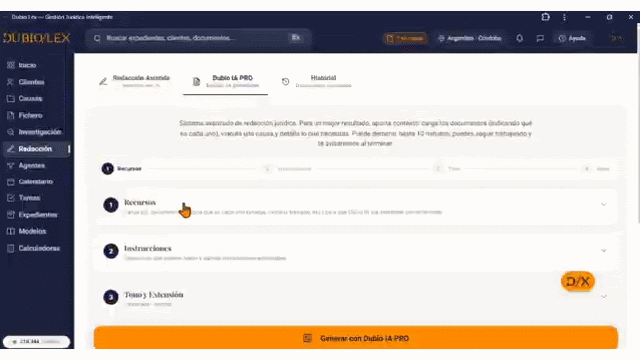The height and width of the screenshot is (360, 640).
Task: Click the Tono y Extensión heading
Action: click(x=153, y=295)
